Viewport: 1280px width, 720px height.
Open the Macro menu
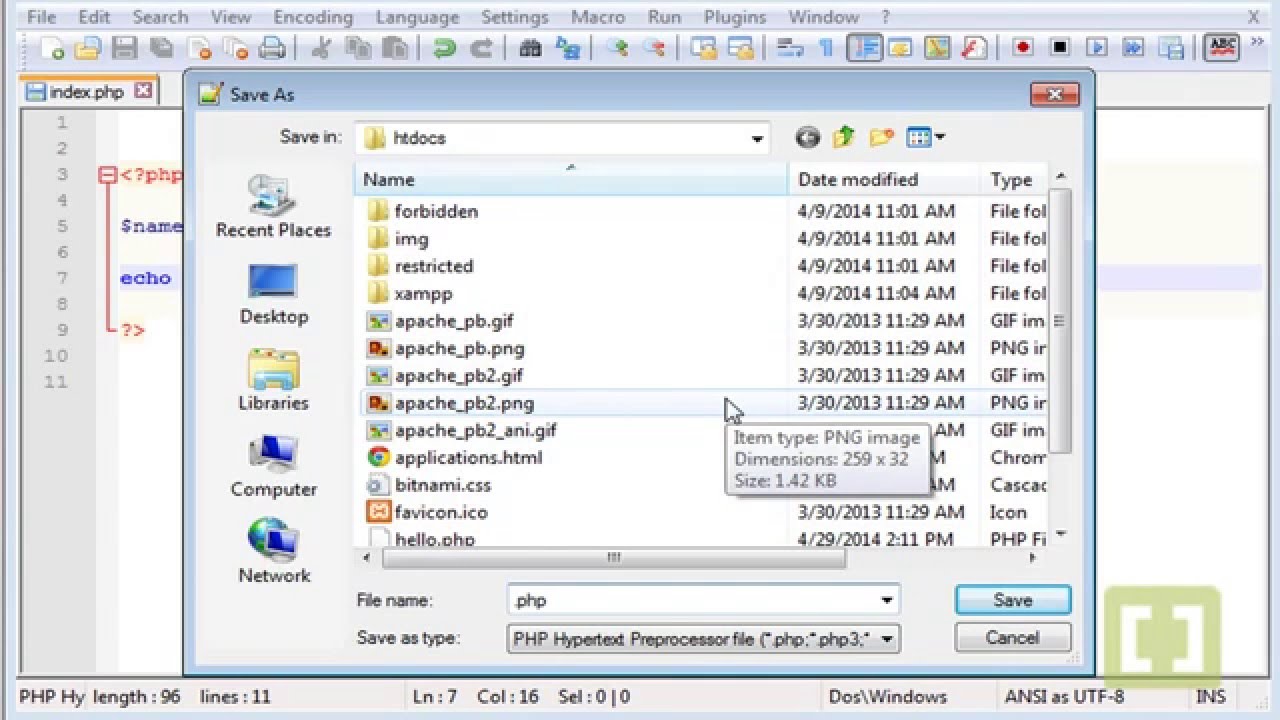[x=597, y=17]
